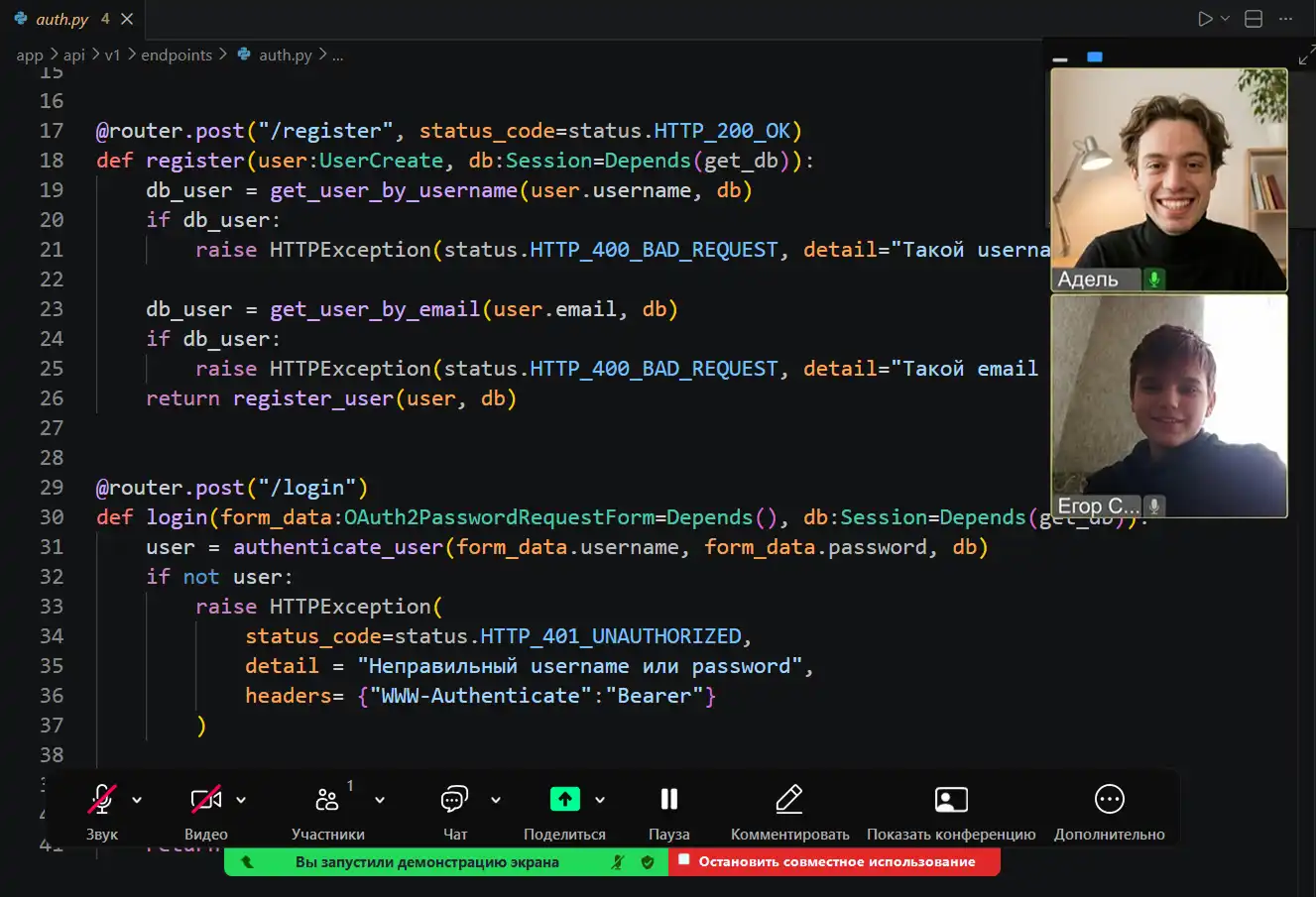The image size is (1316, 897).
Task: Click the authenticate_user function call
Action: [338, 547]
